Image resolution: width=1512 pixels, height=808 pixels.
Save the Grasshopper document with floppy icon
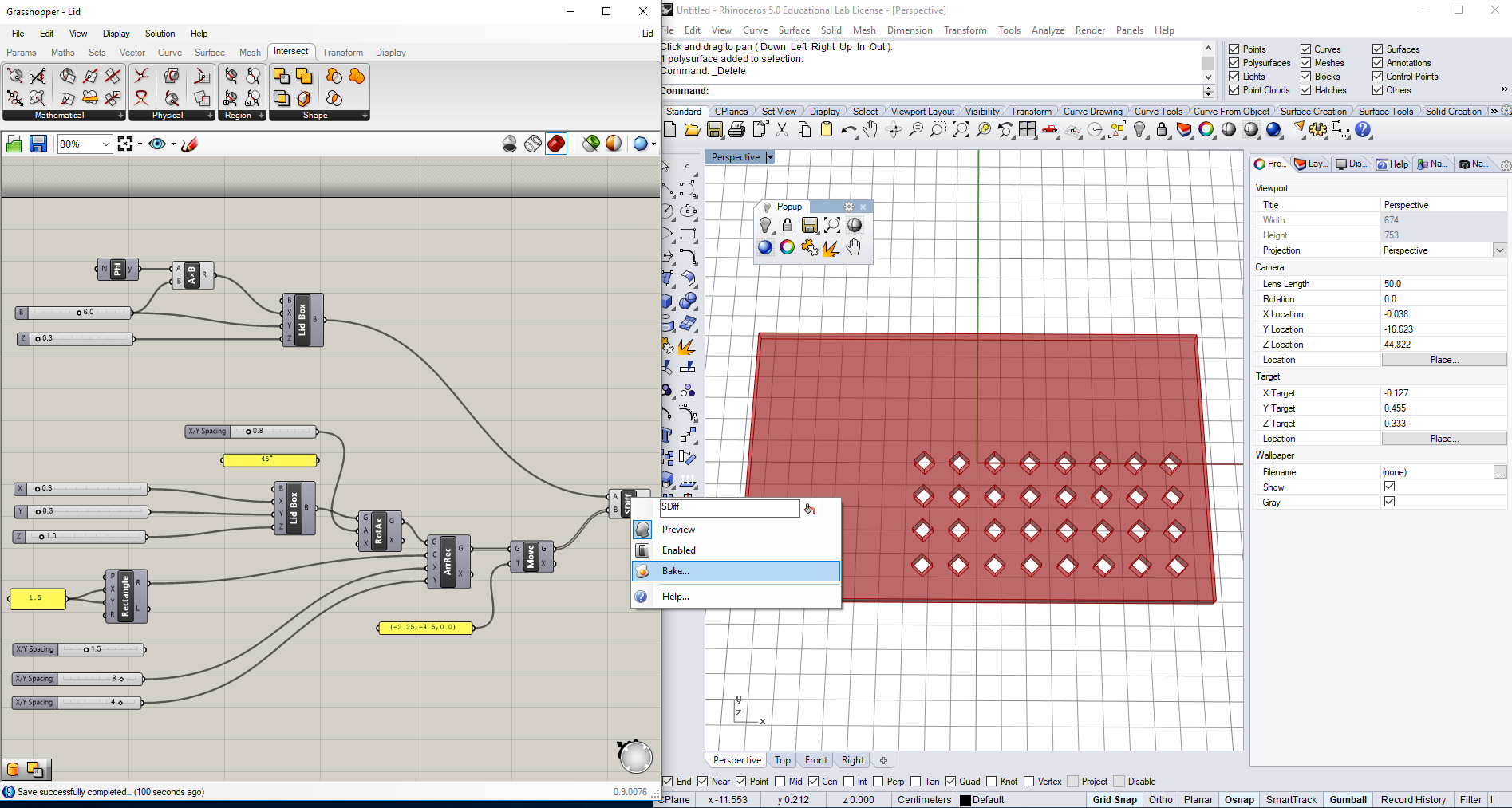click(x=38, y=144)
